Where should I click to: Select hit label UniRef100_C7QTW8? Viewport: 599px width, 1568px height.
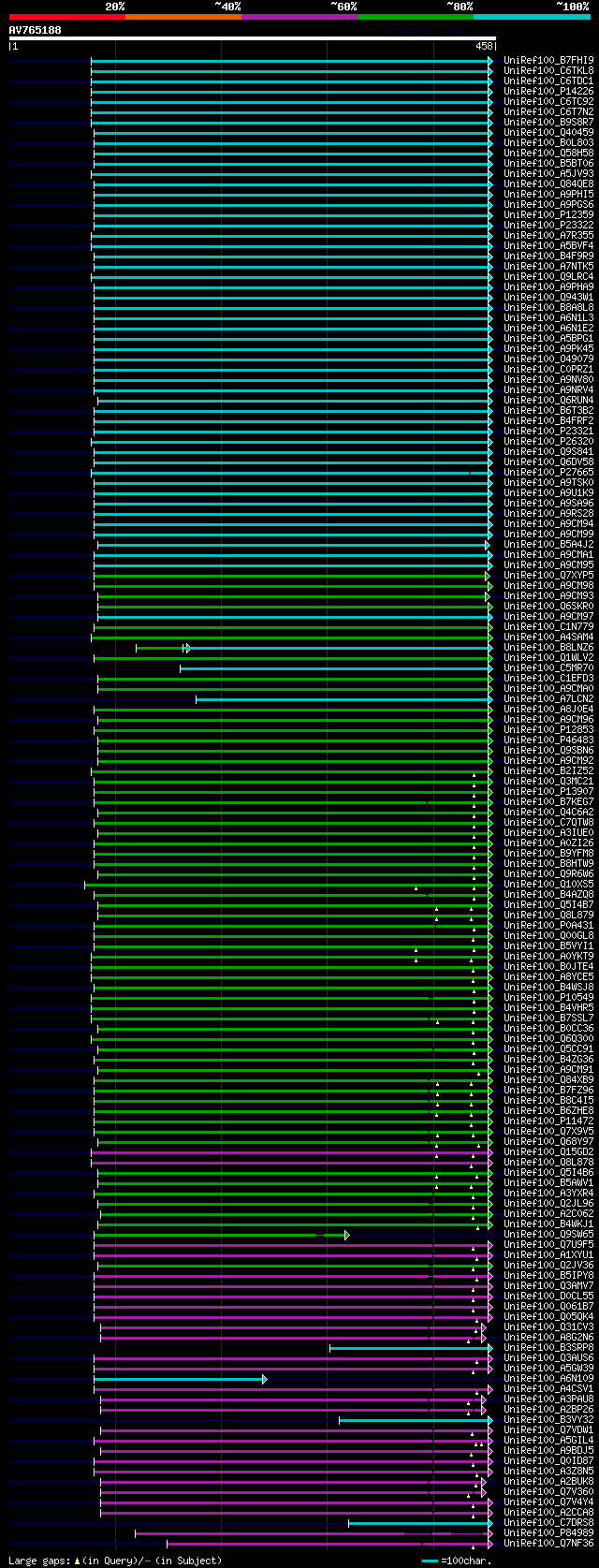(x=548, y=822)
